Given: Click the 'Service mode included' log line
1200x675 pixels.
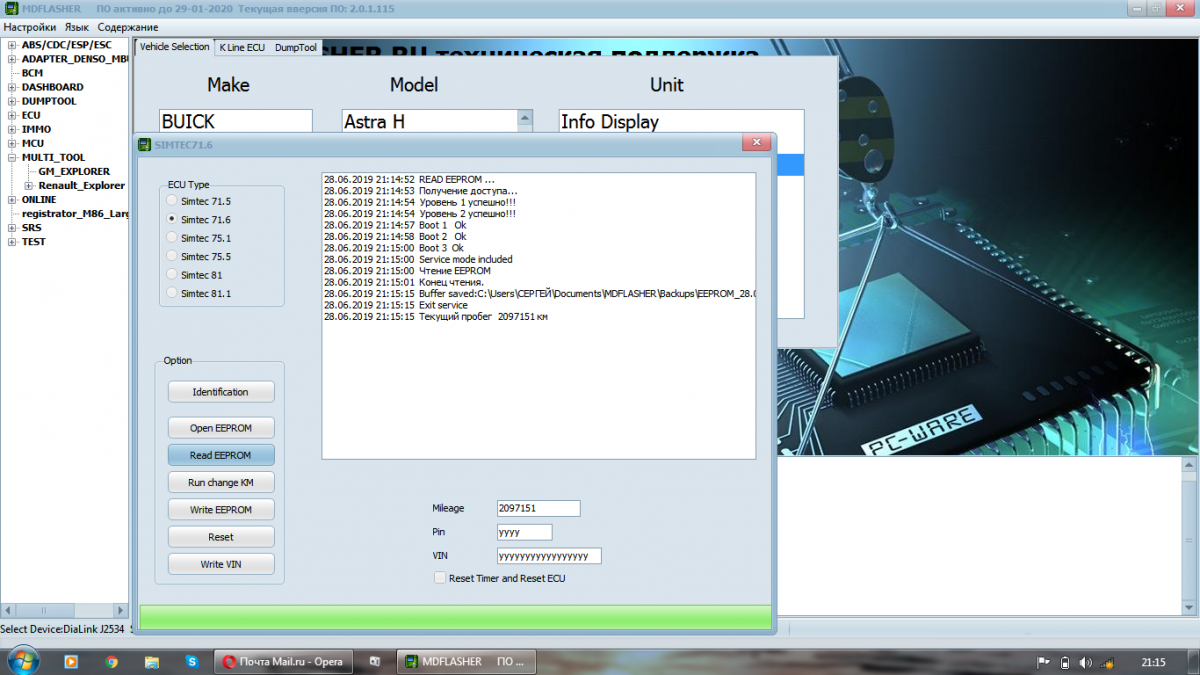Looking at the screenshot, I should coord(418,259).
